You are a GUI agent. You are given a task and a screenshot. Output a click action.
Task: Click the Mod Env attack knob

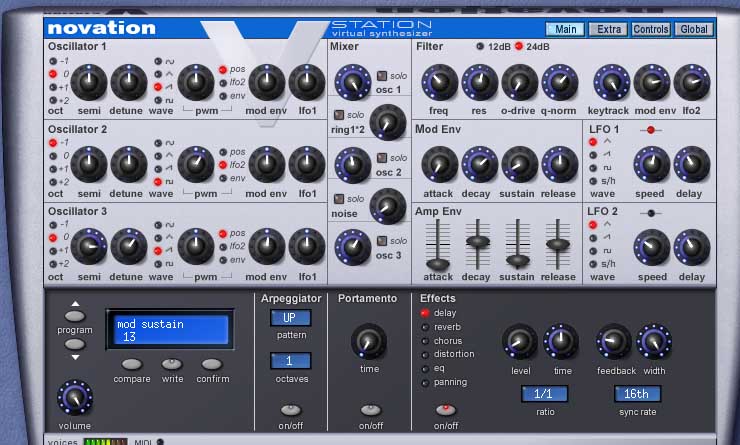[x=439, y=164]
